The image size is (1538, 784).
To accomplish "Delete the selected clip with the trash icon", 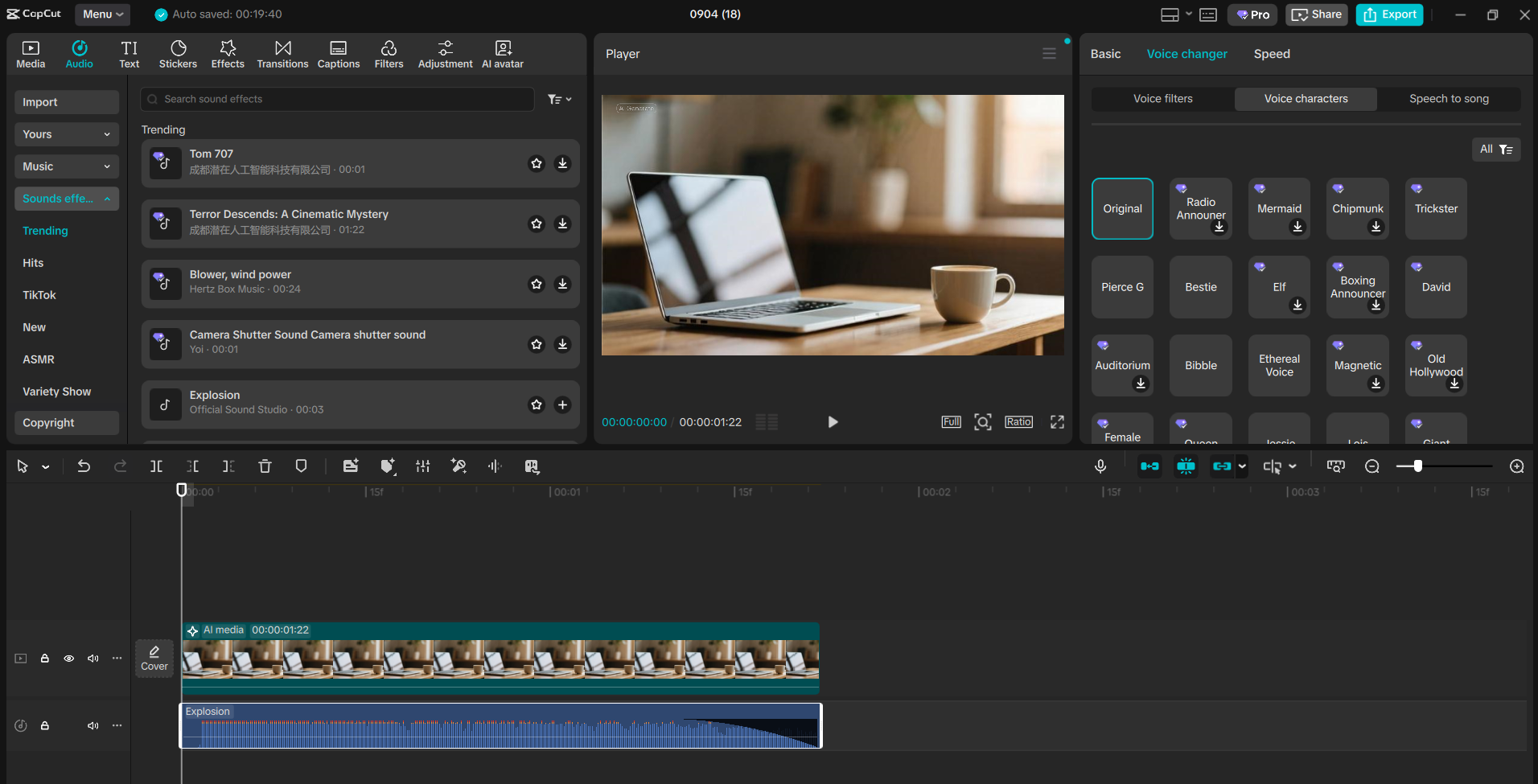I will click(x=265, y=466).
